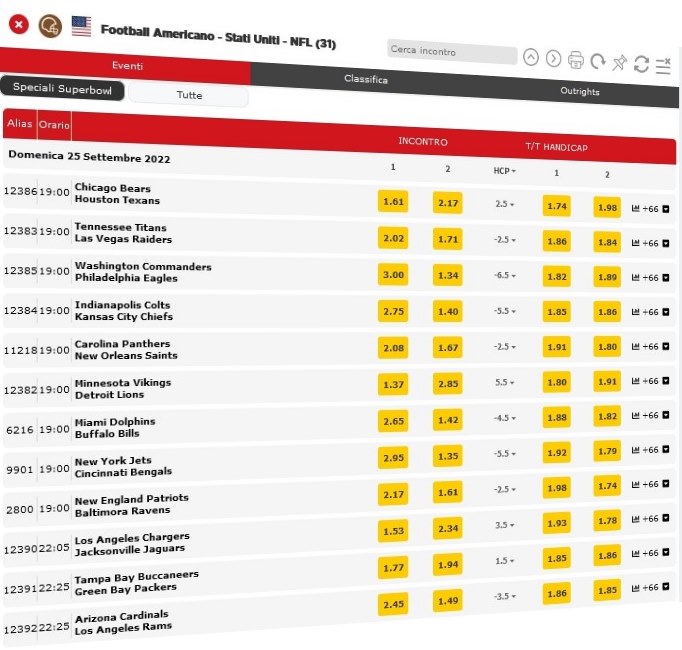Click alias 11218 of Carolina Panthers row
Viewport: 682px width, 650px height.
tap(20, 350)
